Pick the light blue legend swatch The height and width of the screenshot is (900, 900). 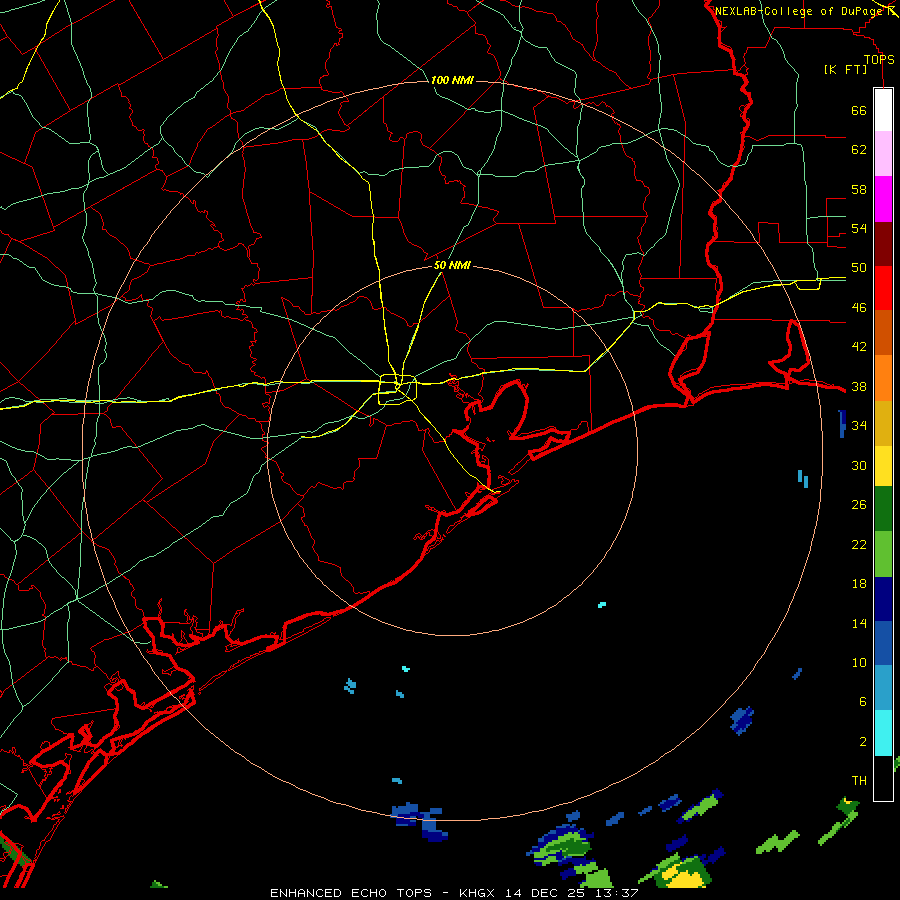[x=883, y=688]
